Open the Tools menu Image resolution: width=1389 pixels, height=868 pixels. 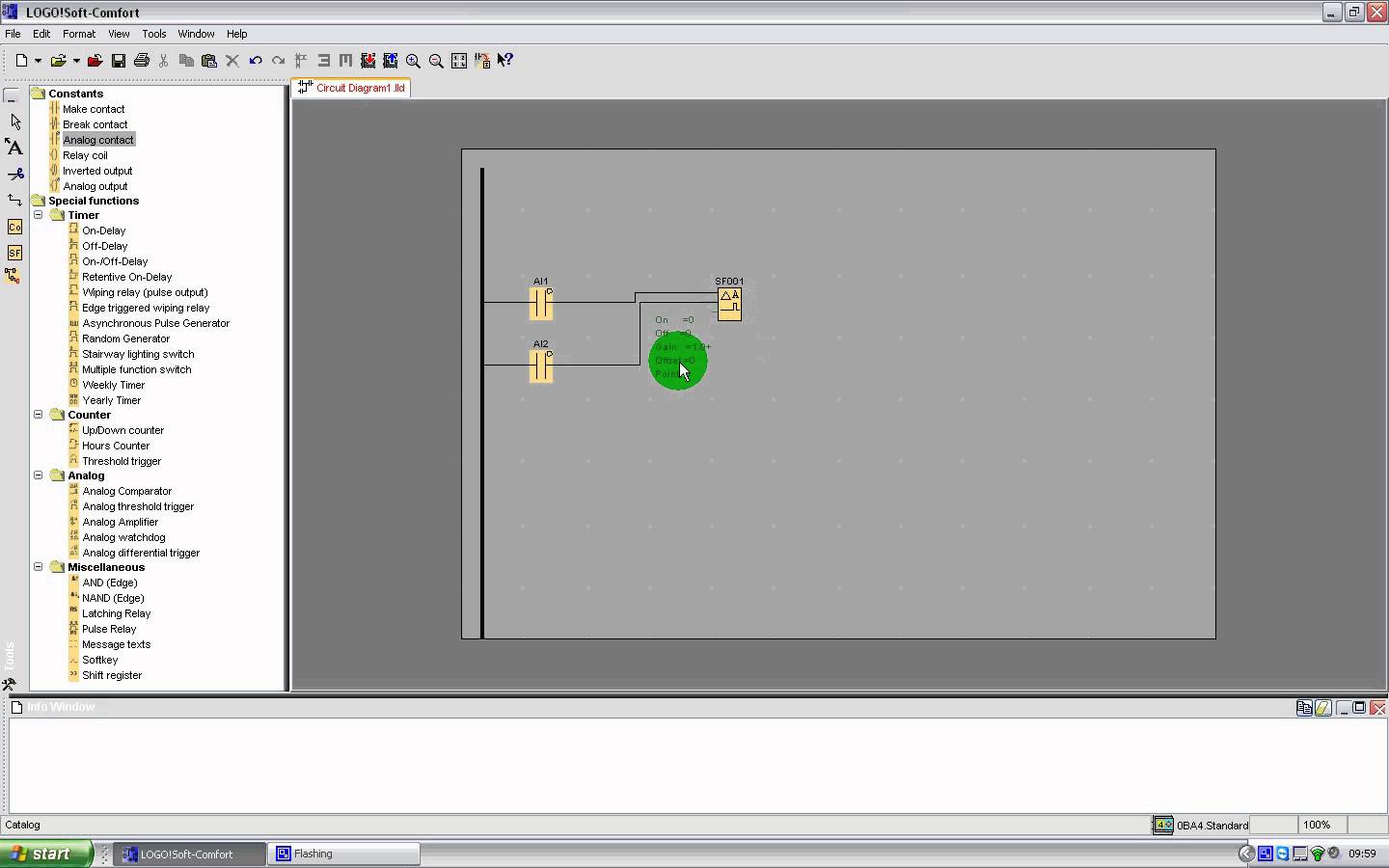[153, 34]
